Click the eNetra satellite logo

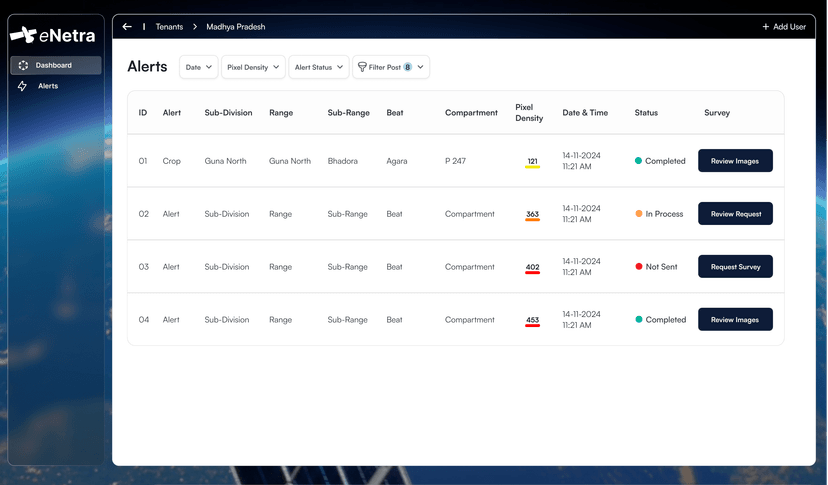point(23,35)
